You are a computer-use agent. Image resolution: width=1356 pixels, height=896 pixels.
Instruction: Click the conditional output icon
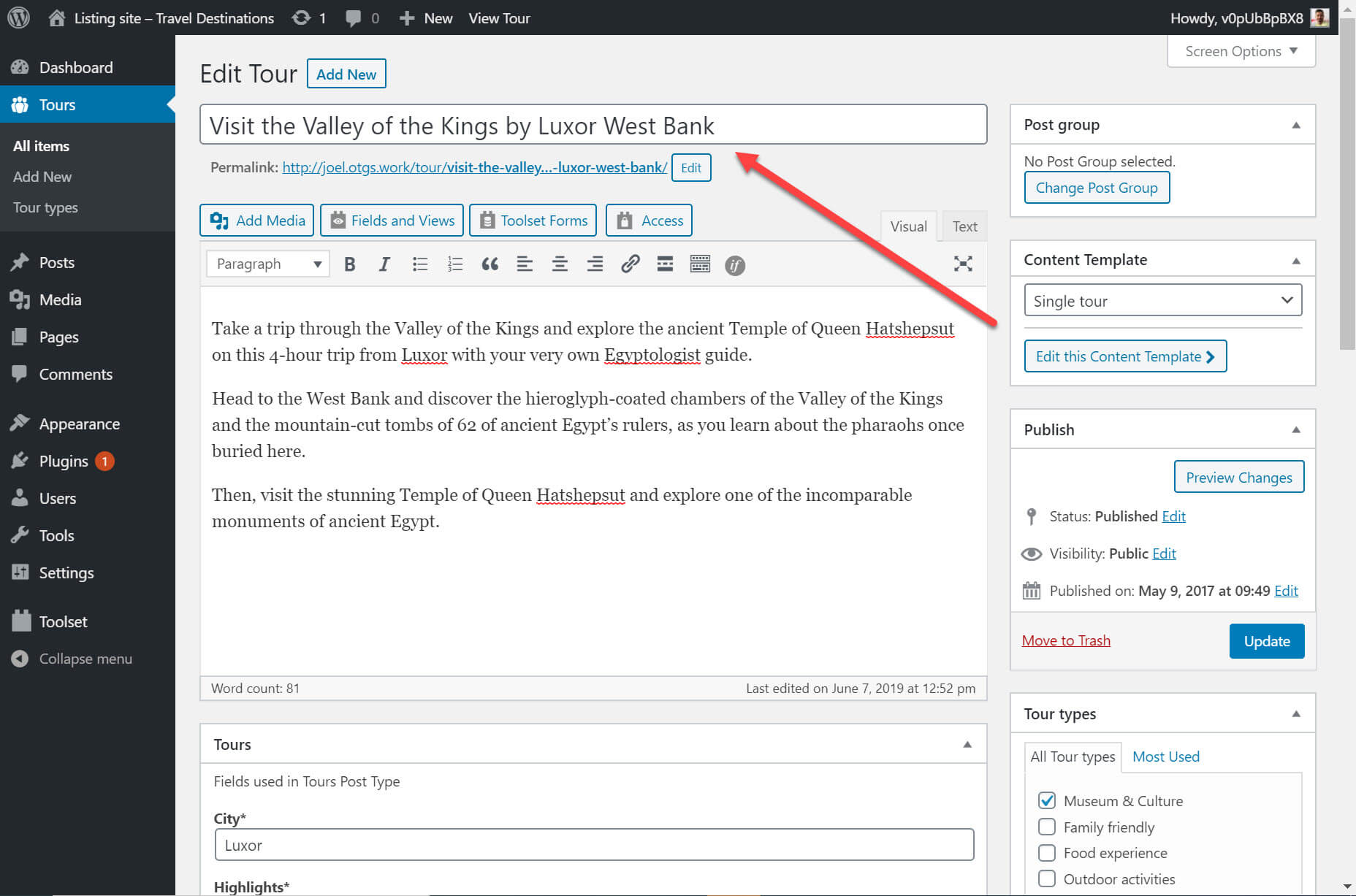tap(735, 265)
